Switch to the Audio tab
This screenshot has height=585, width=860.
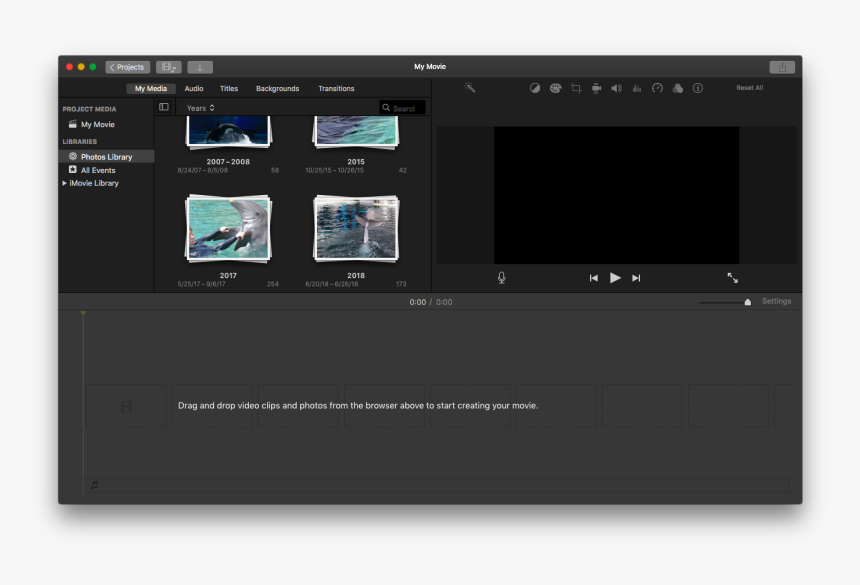click(x=194, y=88)
